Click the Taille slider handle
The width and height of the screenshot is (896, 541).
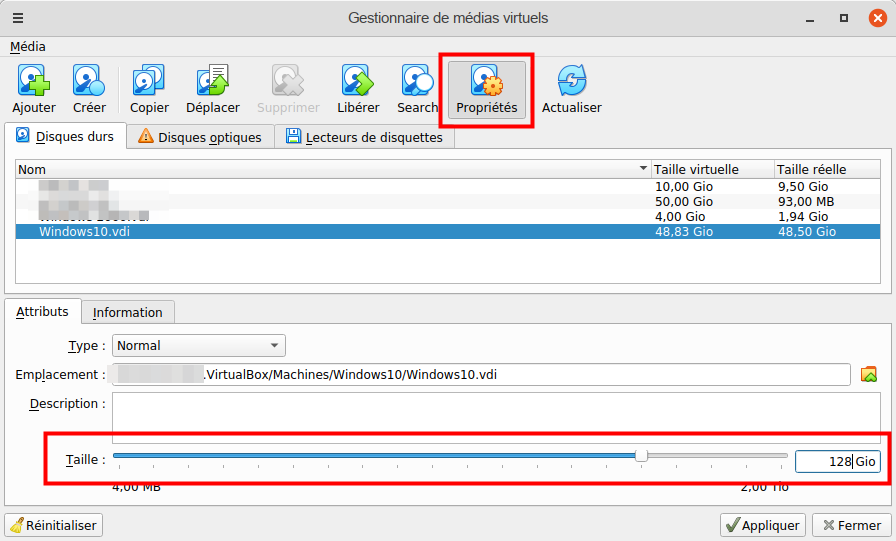tap(641, 456)
